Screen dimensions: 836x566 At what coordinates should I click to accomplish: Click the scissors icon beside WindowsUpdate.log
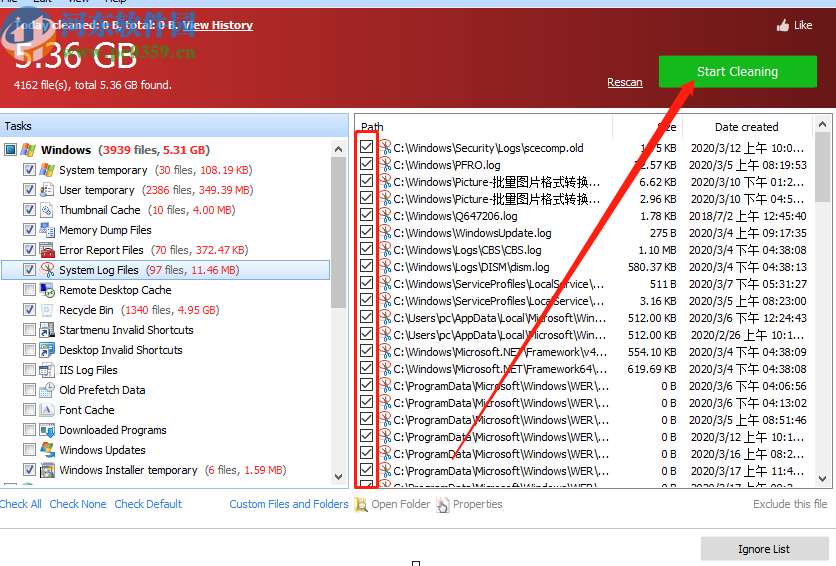click(x=385, y=232)
